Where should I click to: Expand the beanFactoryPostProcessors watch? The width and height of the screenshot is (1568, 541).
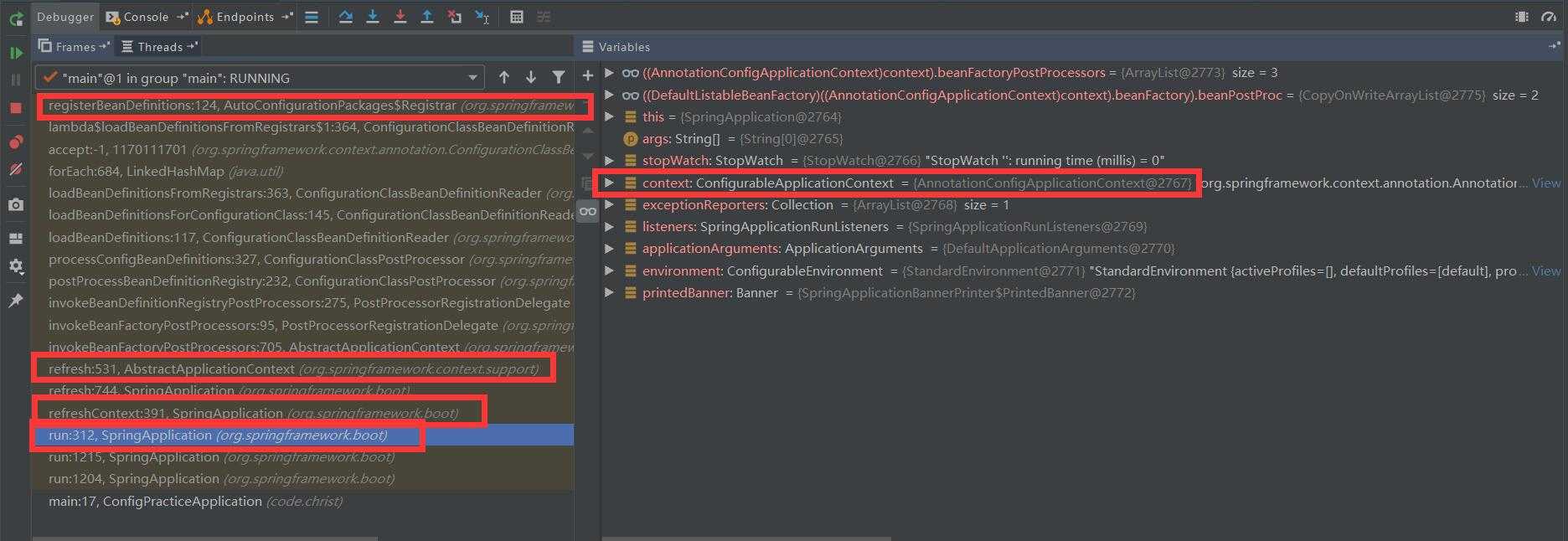coord(610,73)
